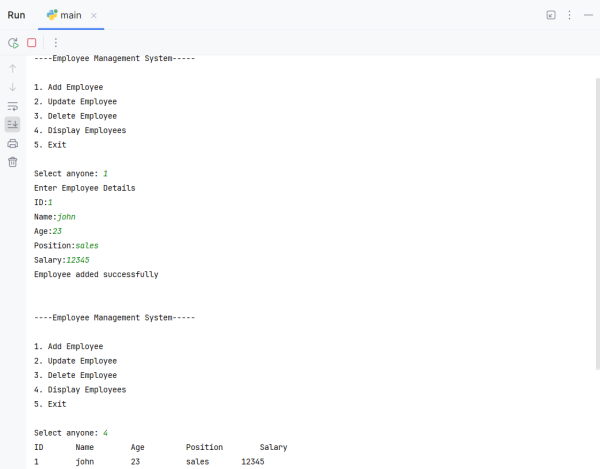
Task: Jump down the stack trace arrow
Action: click(13, 87)
